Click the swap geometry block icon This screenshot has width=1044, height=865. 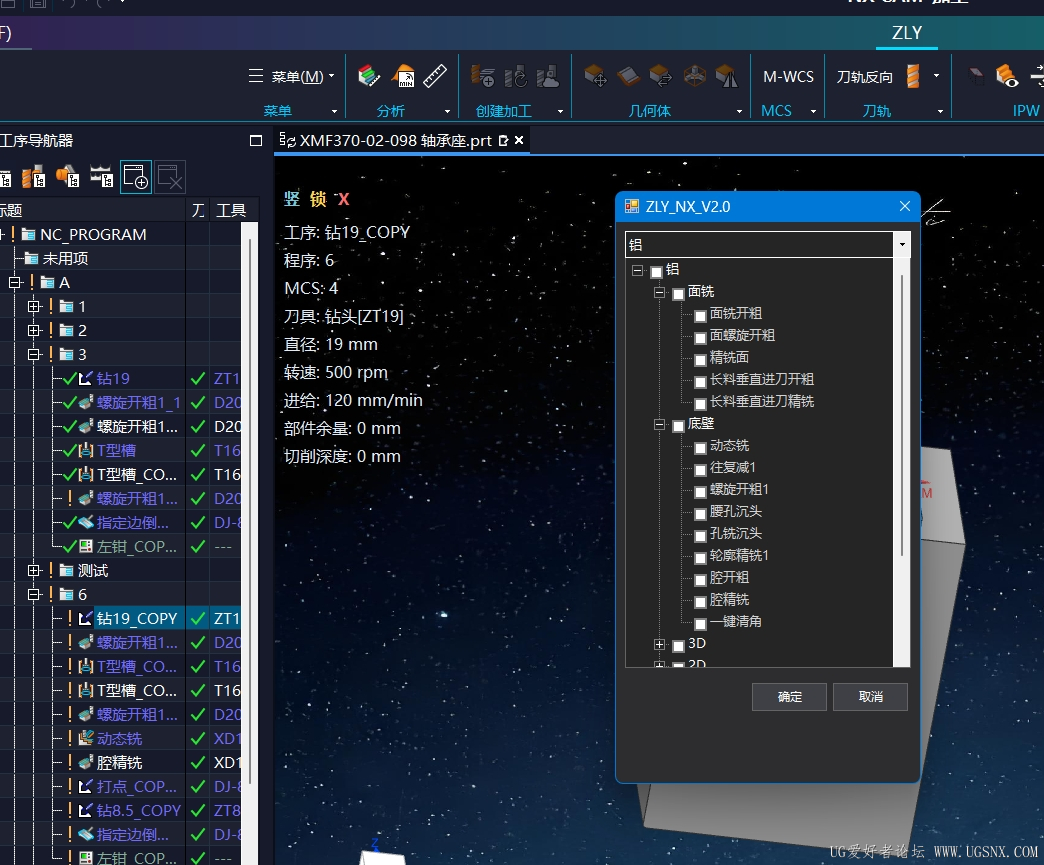point(661,77)
